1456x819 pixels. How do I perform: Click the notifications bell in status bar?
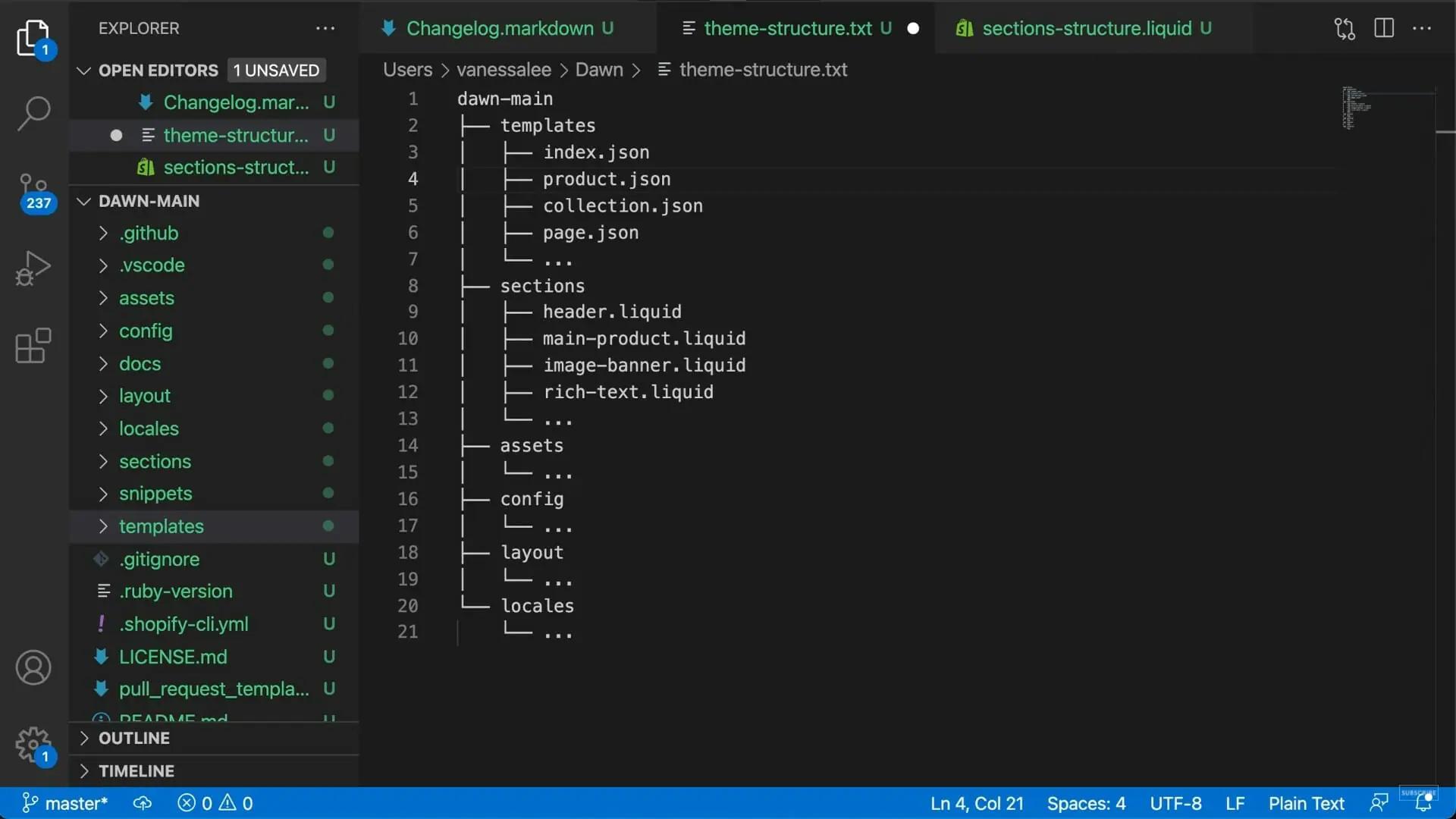(1423, 803)
